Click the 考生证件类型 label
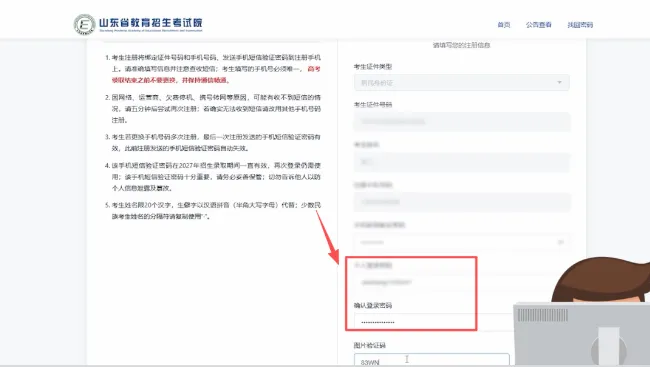 click(x=373, y=66)
